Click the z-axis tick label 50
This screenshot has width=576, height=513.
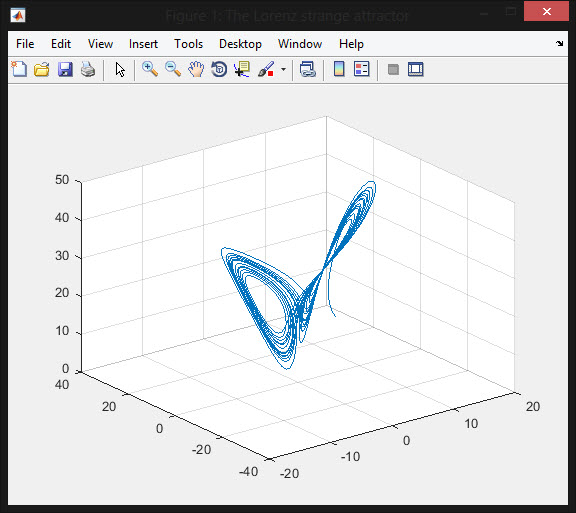62,180
